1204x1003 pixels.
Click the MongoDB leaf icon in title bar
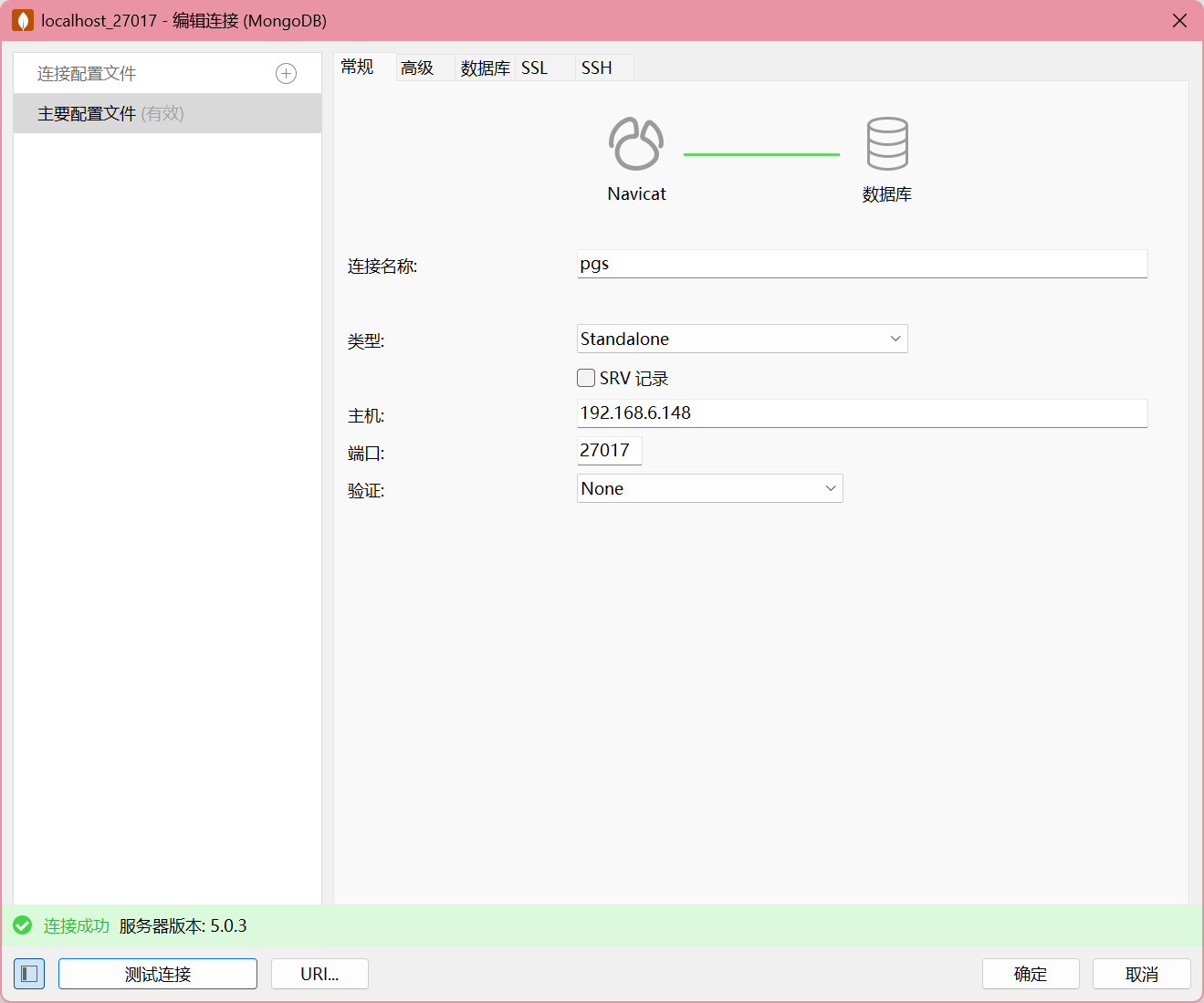pyautogui.click(x=23, y=20)
